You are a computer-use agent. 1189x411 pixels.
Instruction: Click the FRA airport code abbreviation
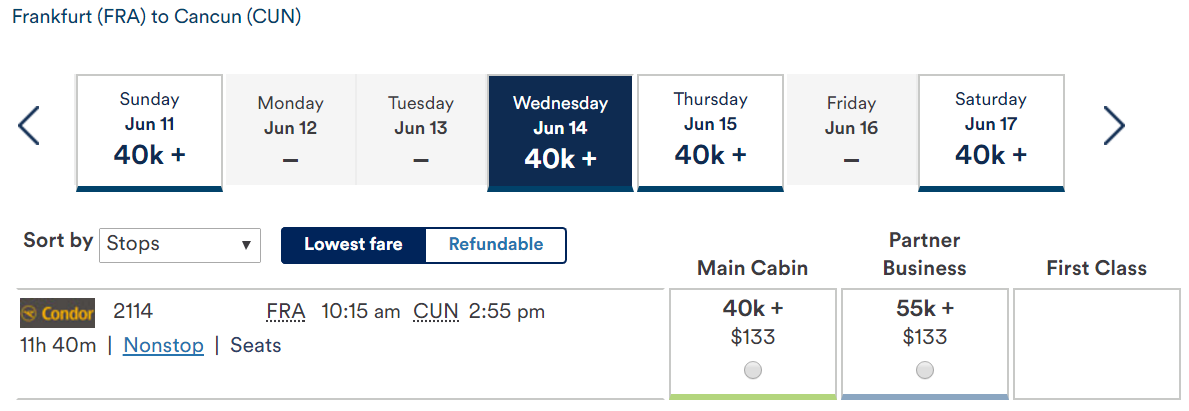286,312
